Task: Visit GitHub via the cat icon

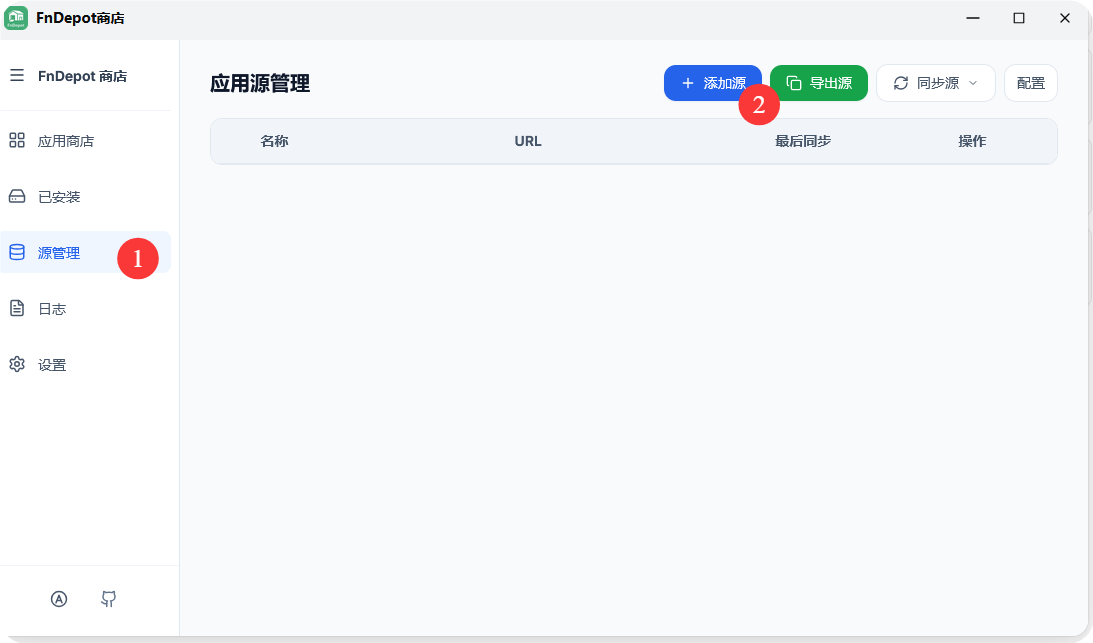Action: [x=108, y=598]
